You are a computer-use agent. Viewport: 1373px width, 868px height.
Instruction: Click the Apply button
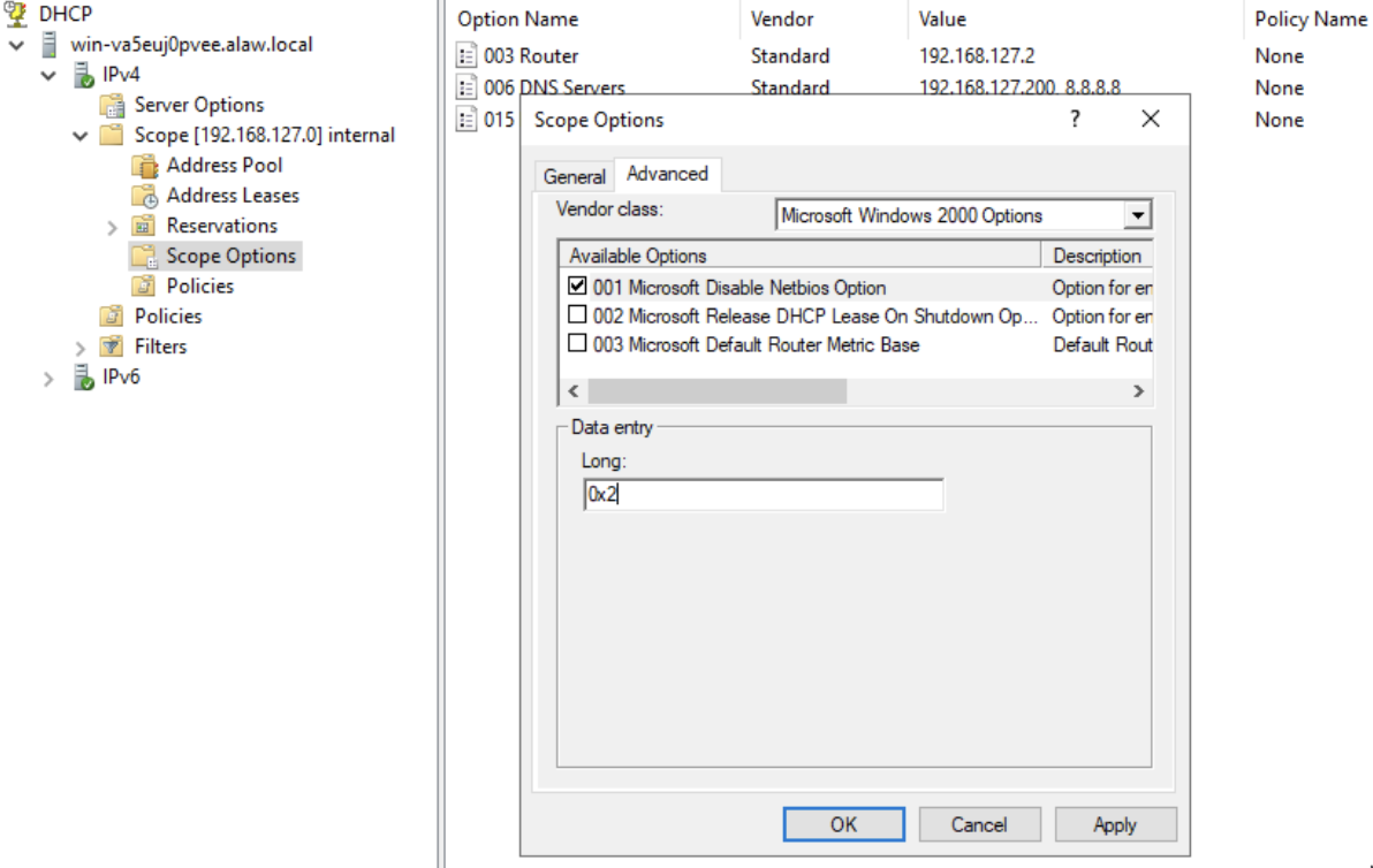1114,824
